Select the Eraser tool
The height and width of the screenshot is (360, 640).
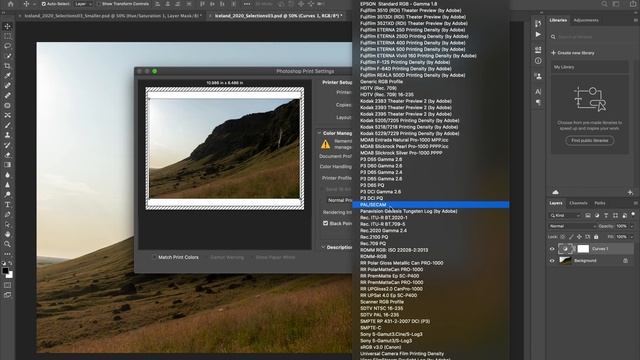[7, 155]
